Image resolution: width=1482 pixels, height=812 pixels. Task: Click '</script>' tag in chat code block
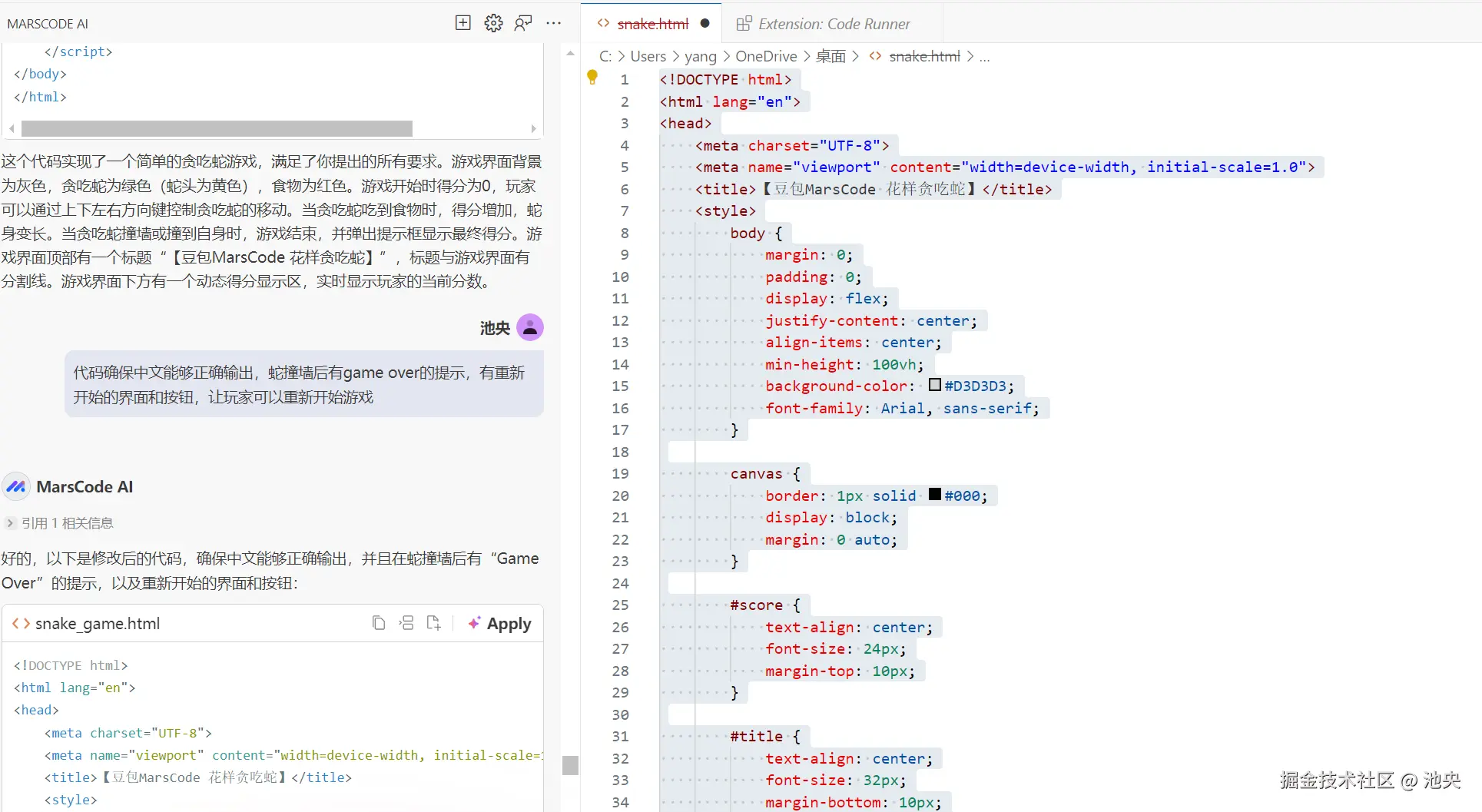point(78,51)
